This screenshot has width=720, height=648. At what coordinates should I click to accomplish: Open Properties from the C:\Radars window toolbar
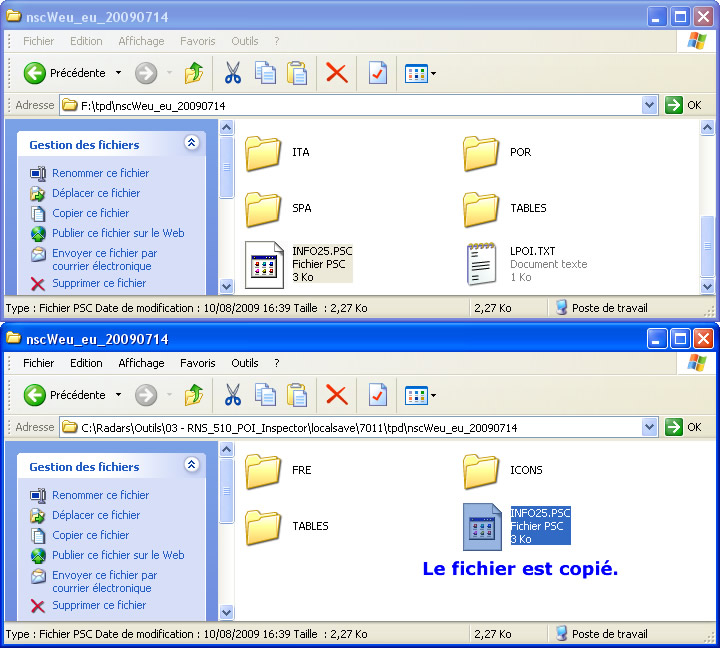point(378,395)
